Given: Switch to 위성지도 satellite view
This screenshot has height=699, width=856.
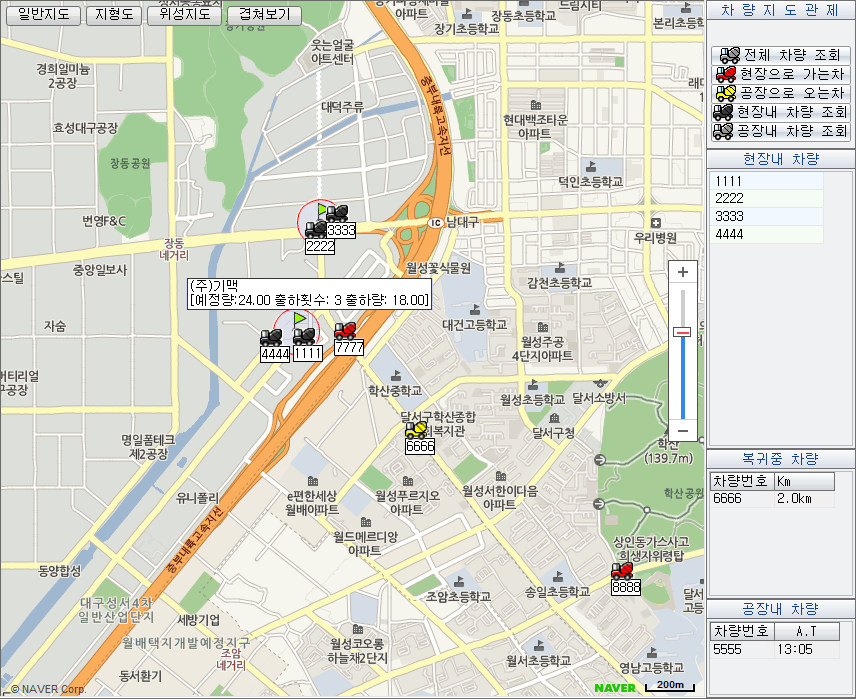Looking at the screenshot, I should click(184, 15).
